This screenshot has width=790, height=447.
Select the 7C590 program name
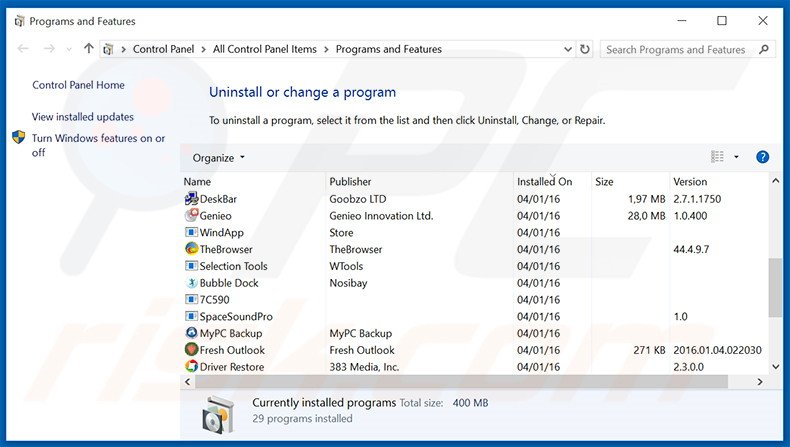click(215, 299)
